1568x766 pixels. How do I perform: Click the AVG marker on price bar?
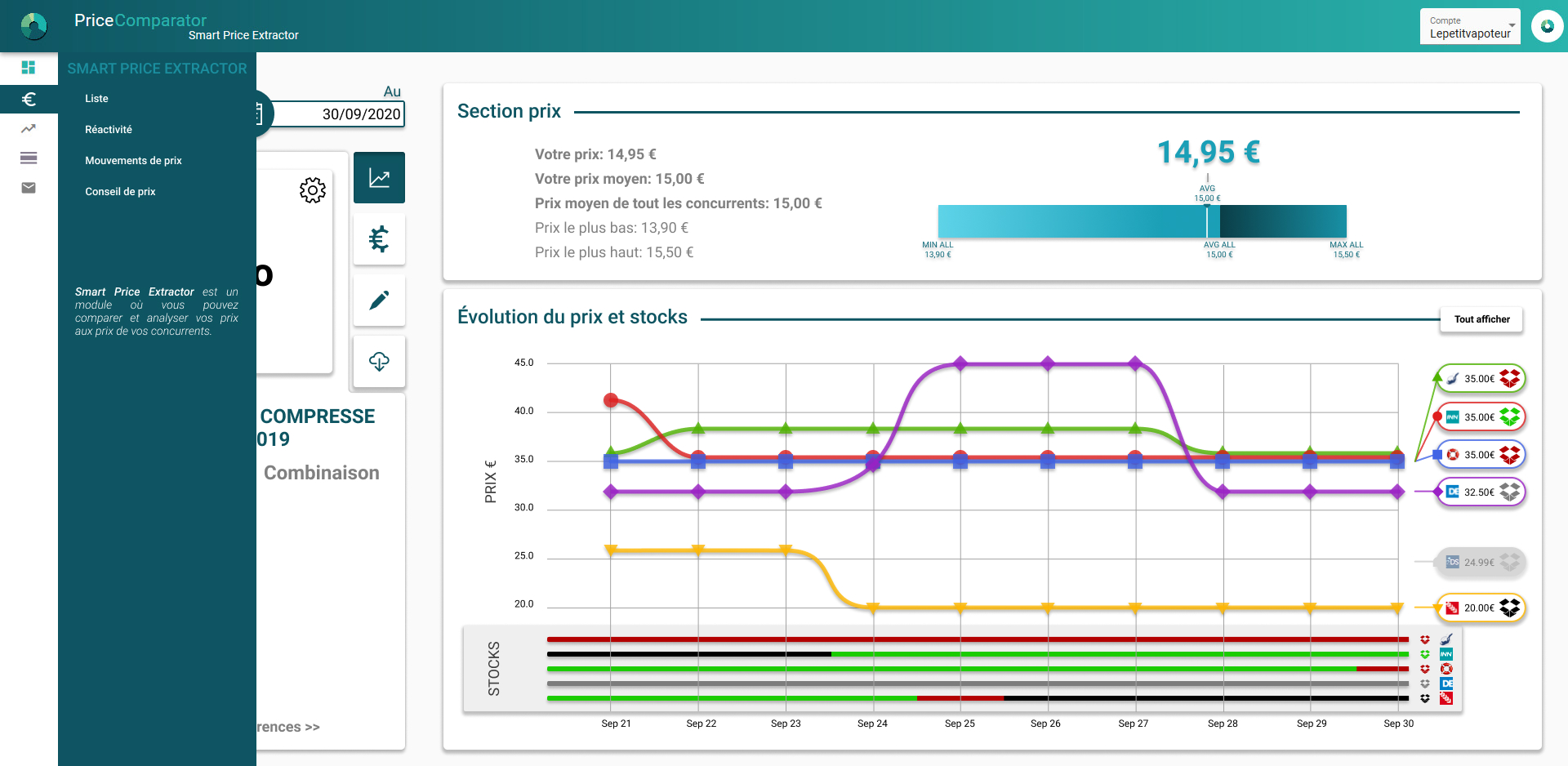tap(1207, 194)
